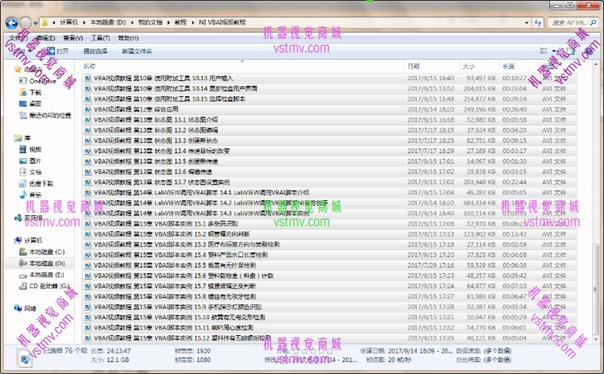Screen dimensions: 604x374
Task: Click file icon of 第15章 15.6 row
Action: (88, 276)
